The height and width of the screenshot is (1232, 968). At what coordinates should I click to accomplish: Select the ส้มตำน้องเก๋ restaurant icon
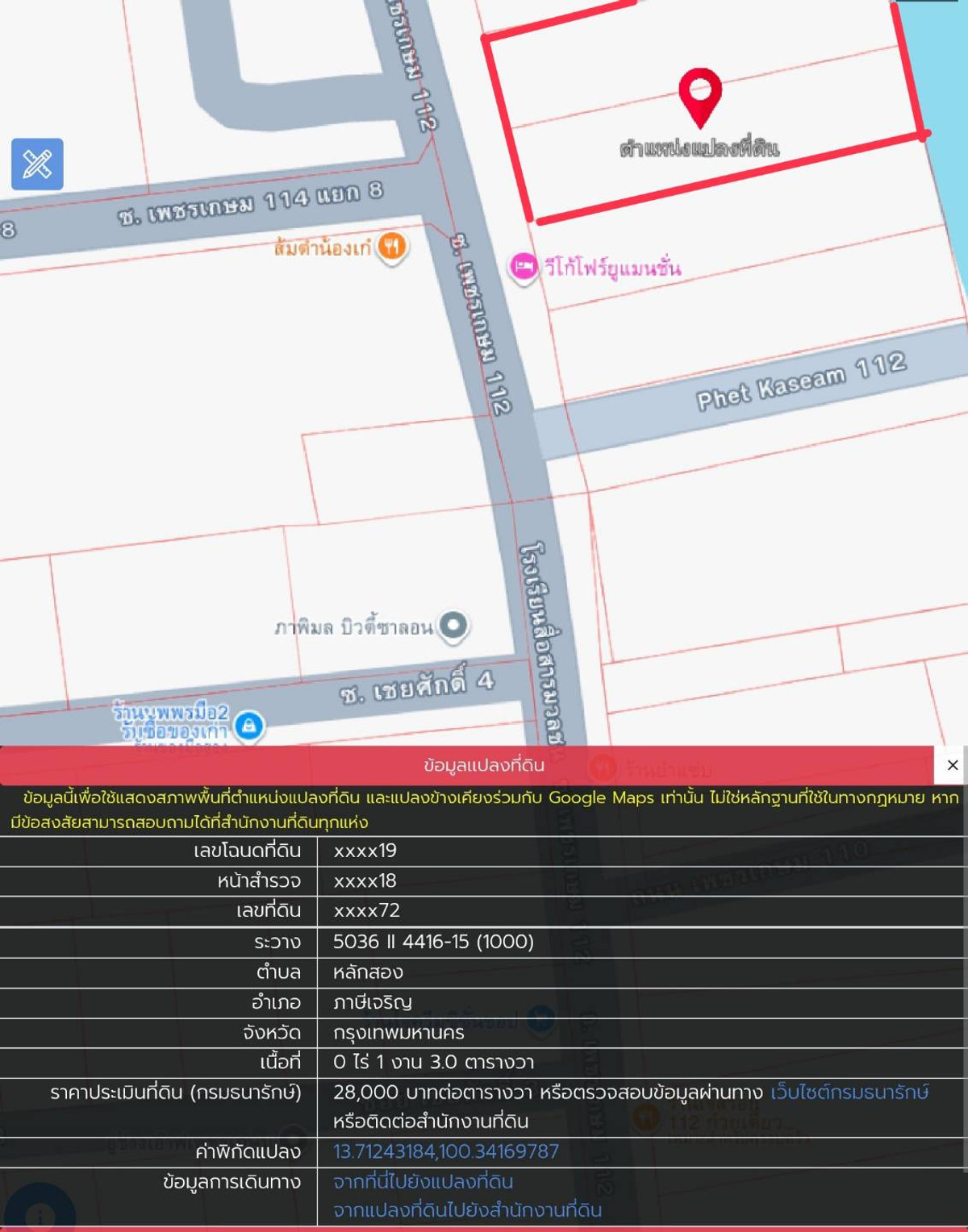[392, 246]
